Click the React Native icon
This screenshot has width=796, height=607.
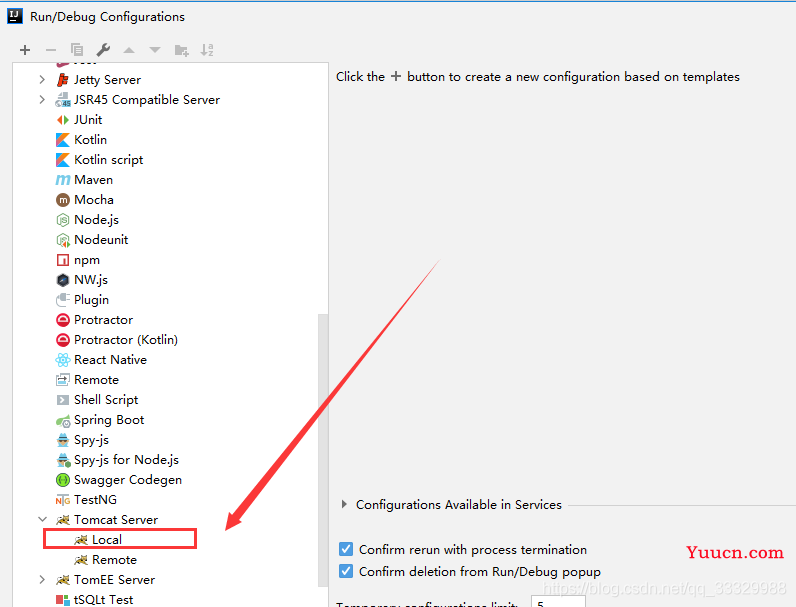(x=62, y=360)
